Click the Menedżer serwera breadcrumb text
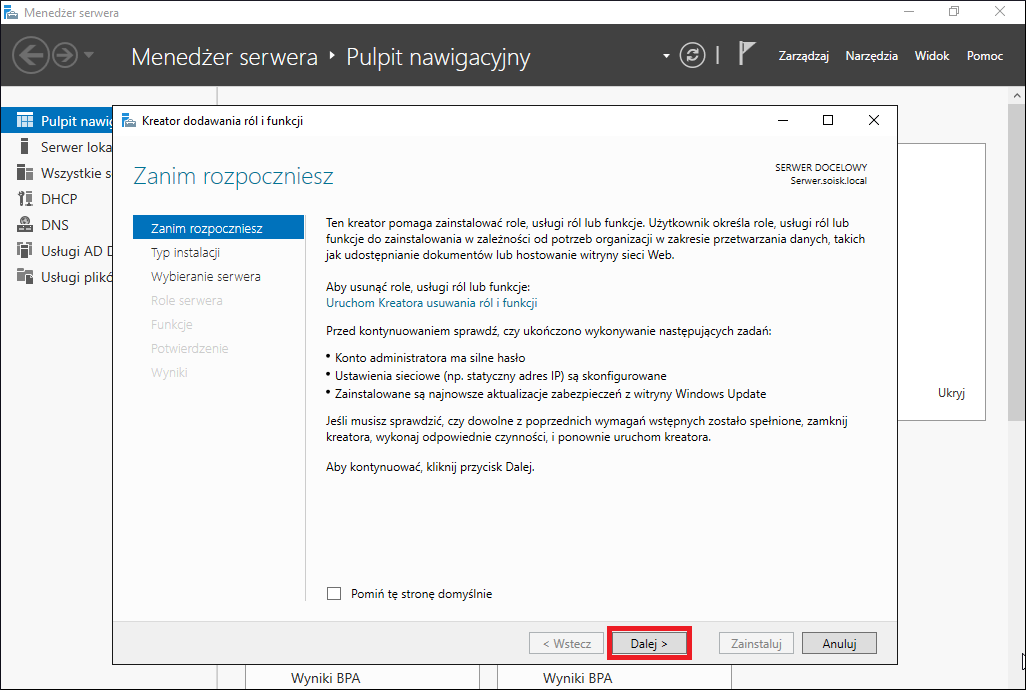Screen dimensions: 1026x690 tap(224, 57)
